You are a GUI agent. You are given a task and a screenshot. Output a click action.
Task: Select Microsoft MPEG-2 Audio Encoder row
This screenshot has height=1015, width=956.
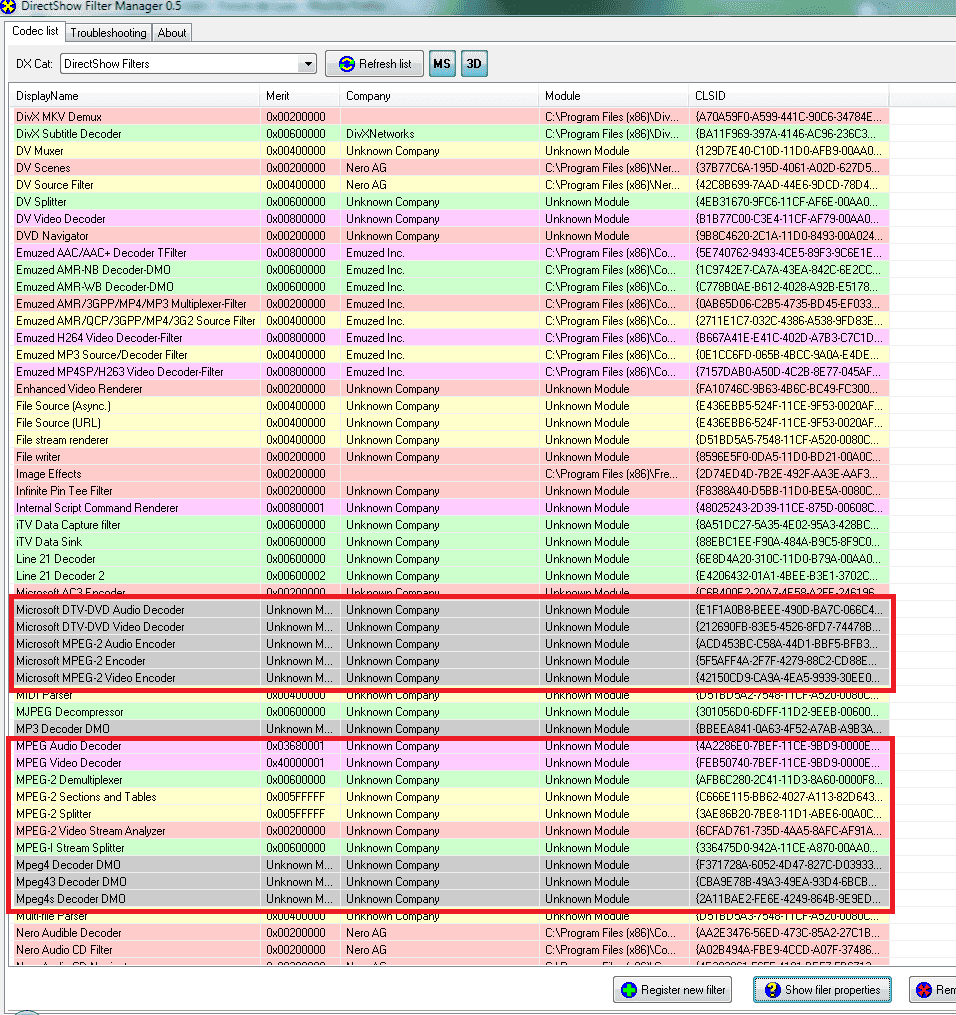coord(451,643)
